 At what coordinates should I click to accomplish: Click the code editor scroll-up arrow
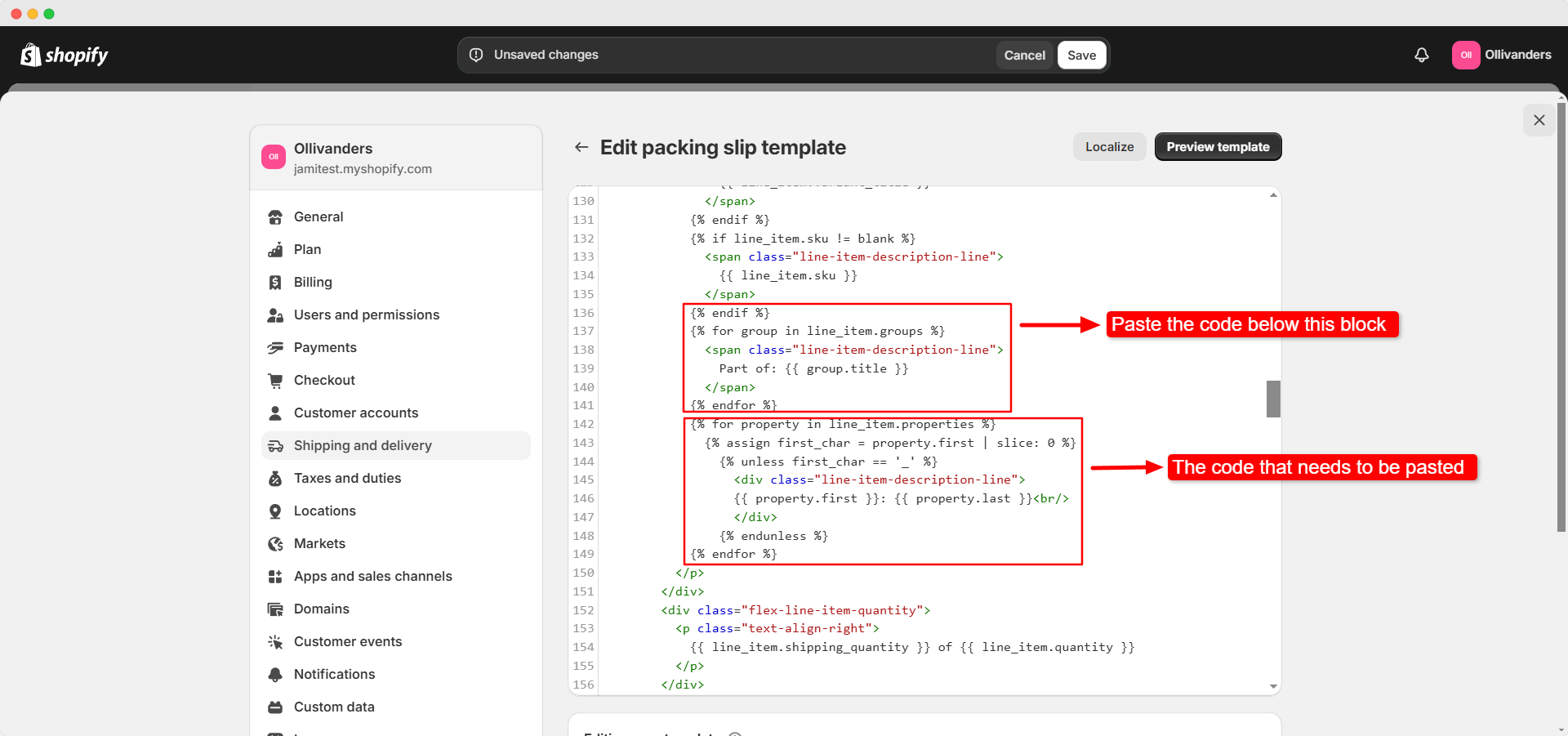1273,195
